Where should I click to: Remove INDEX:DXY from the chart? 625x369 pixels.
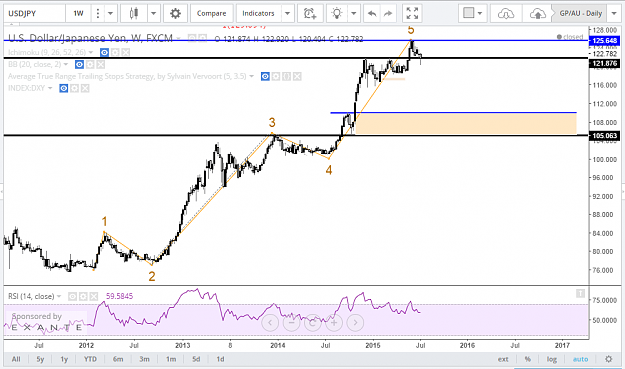(x=85, y=88)
